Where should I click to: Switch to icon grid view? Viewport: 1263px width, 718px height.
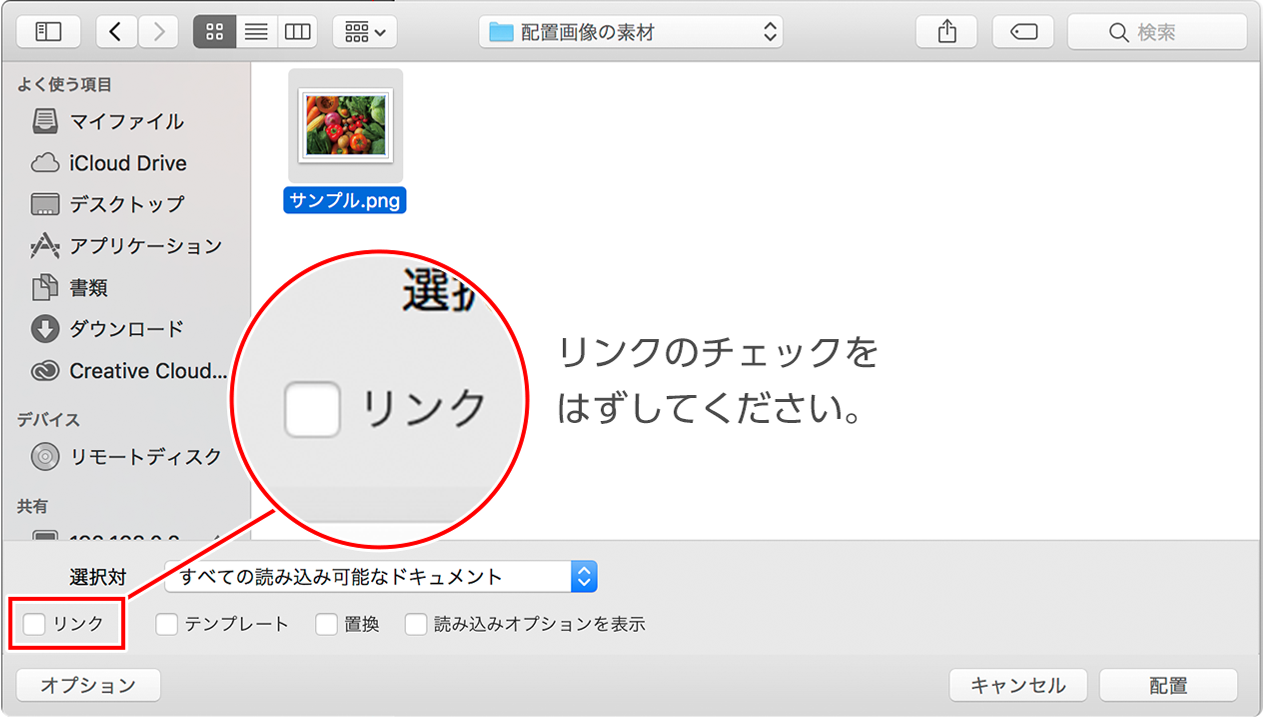pyautogui.click(x=214, y=32)
